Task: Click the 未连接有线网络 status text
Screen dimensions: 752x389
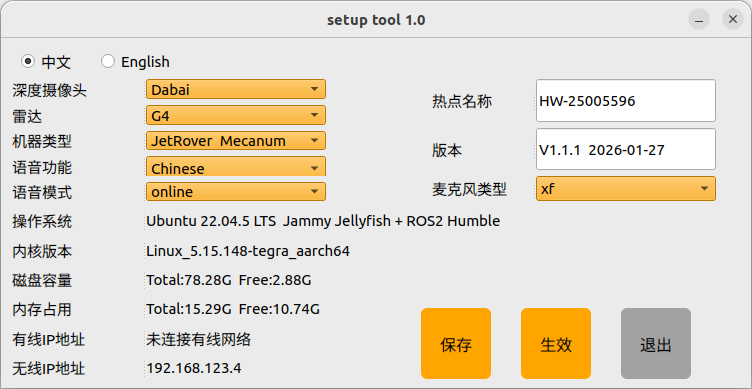Action: click(x=199, y=340)
